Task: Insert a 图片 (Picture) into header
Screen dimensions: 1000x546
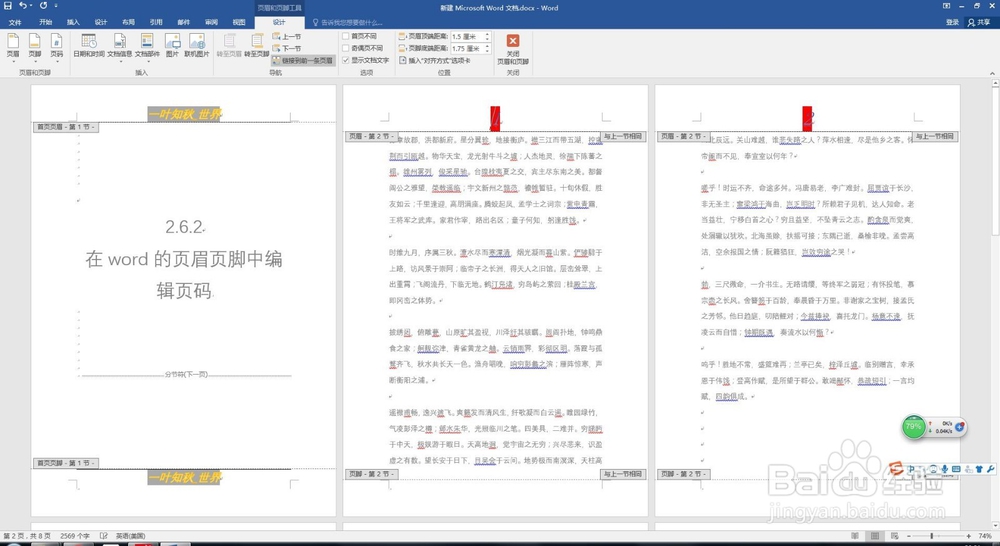Action: click(x=172, y=46)
